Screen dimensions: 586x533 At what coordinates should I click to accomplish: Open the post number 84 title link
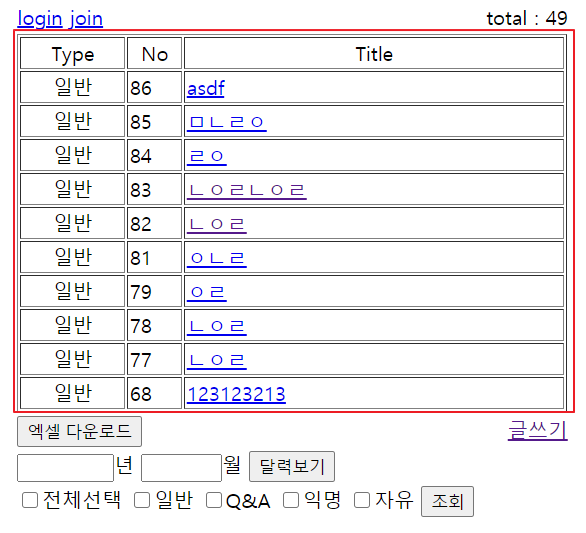(207, 156)
